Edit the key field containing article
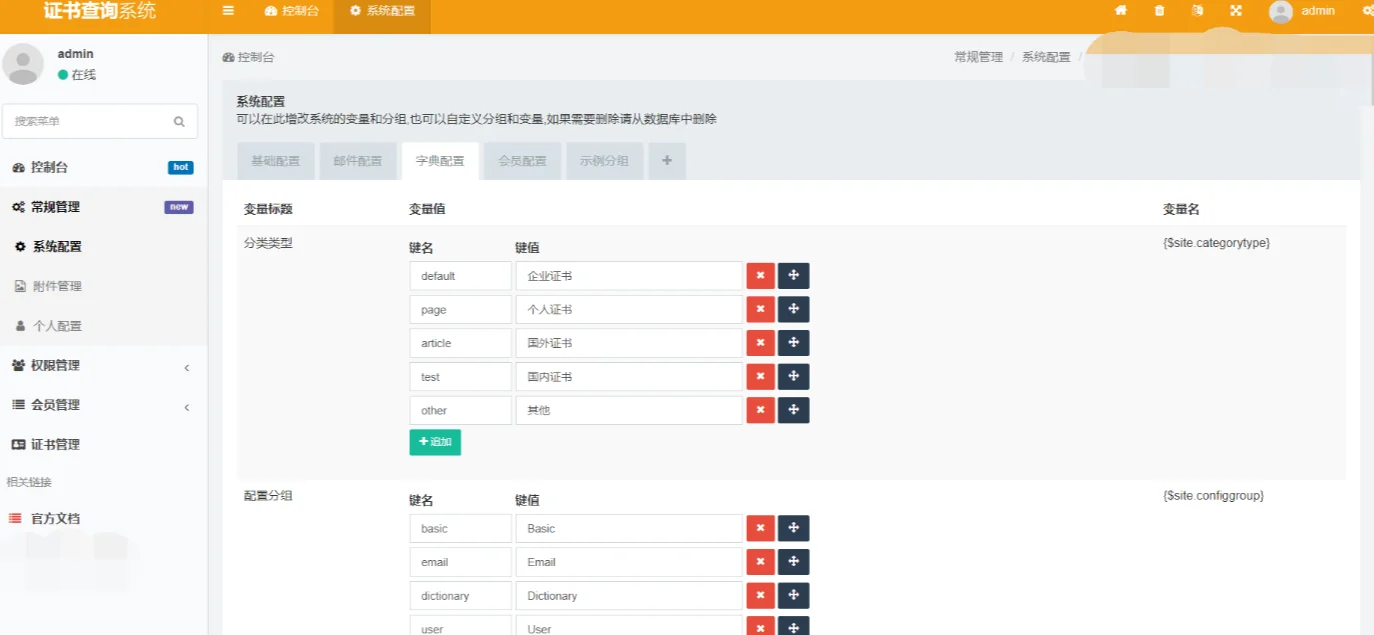The width and height of the screenshot is (1374, 635). pyautogui.click(x=461, y=343)
